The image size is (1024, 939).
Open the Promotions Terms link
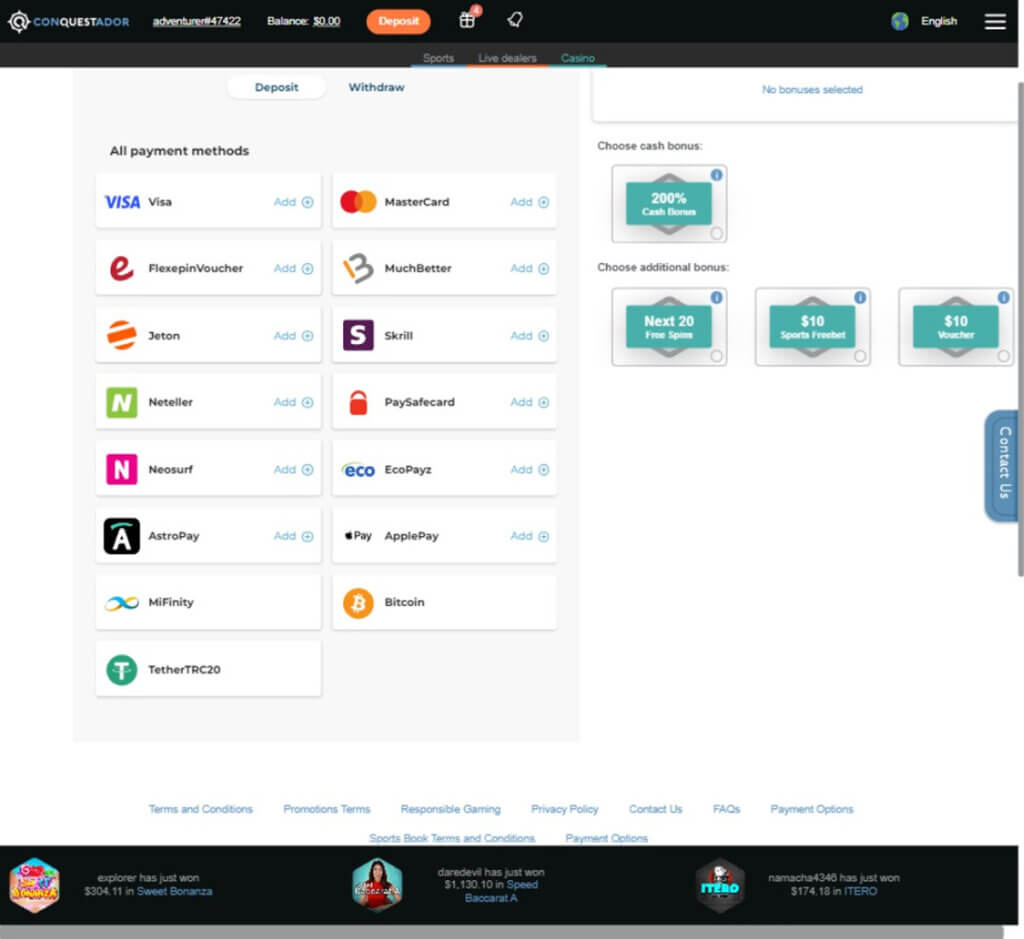(327, 809)
